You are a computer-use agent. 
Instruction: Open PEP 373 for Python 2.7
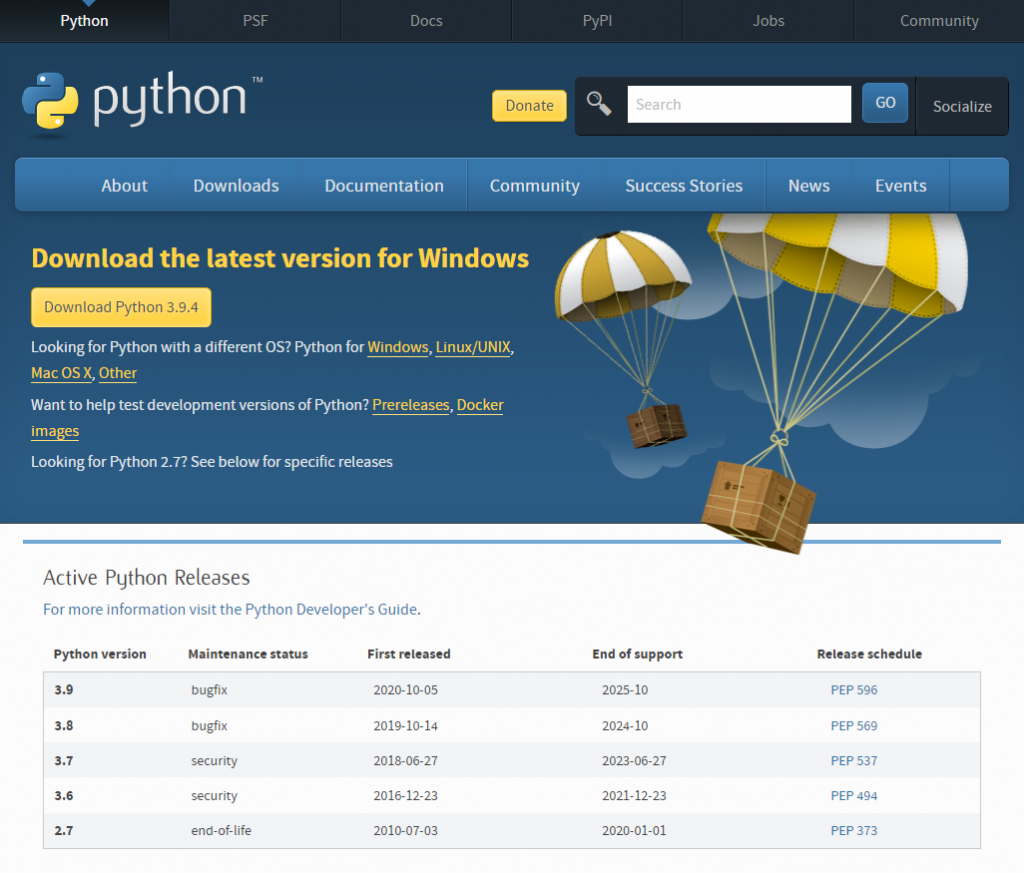pos(853,830)
